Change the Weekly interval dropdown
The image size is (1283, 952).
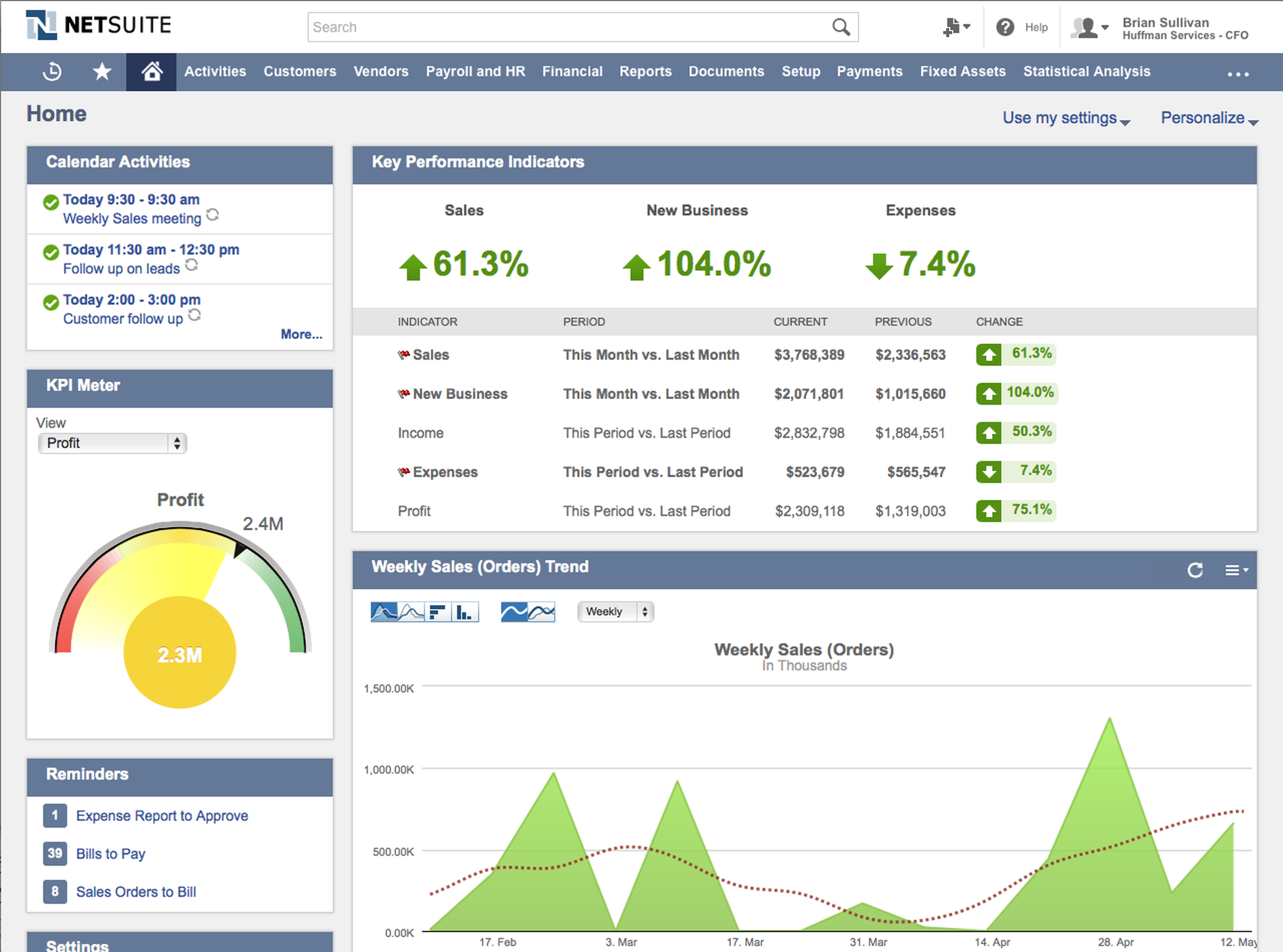pyautogui.click(x=615, y=611)
